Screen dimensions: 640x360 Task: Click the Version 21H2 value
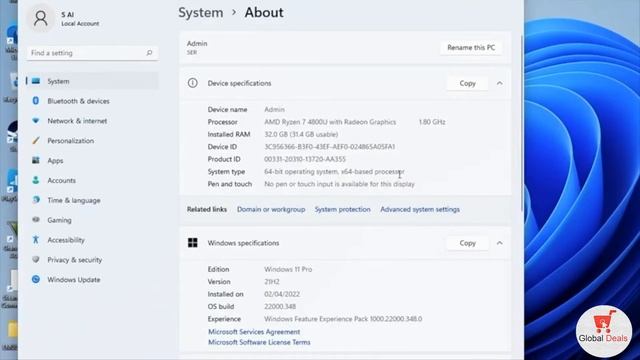[x=271, y=282]
